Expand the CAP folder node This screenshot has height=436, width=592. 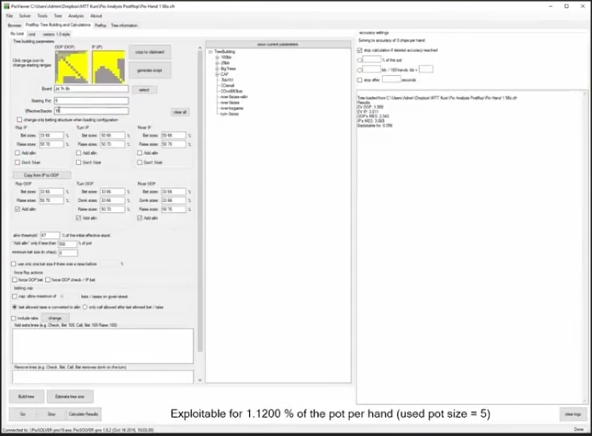pos(217,74)
